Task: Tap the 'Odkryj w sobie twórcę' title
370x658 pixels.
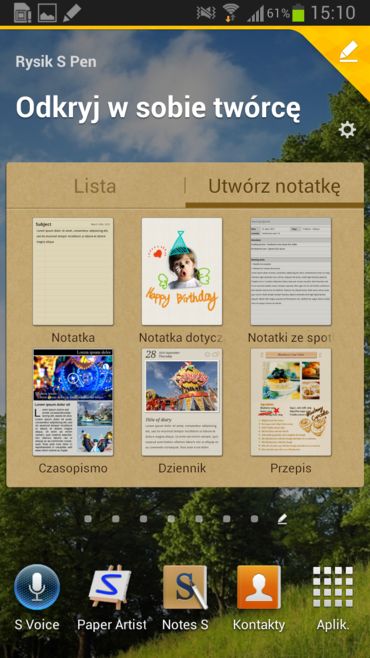Action: (158, 109)
